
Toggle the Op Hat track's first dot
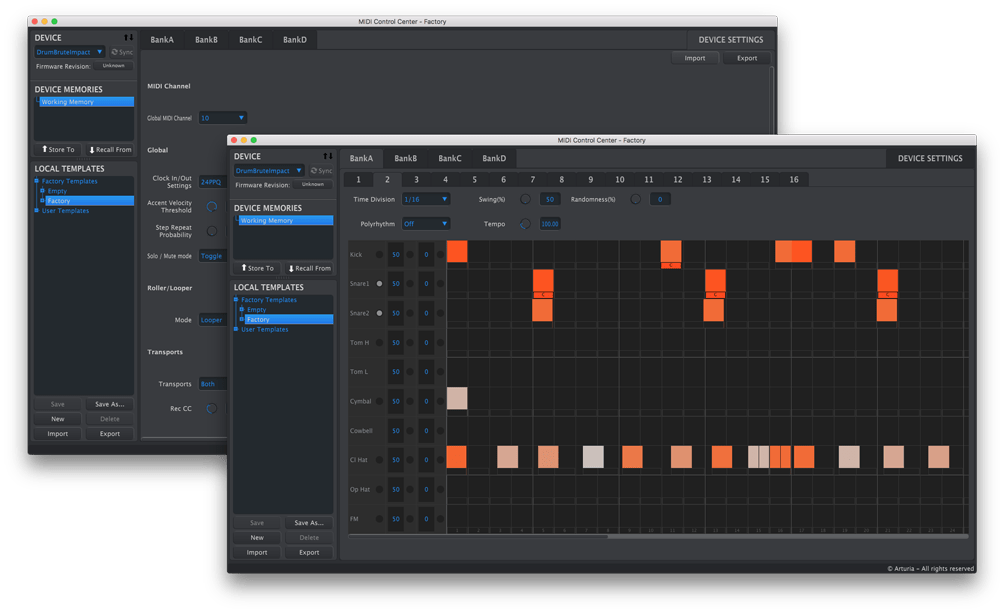(x=379, y=489)
